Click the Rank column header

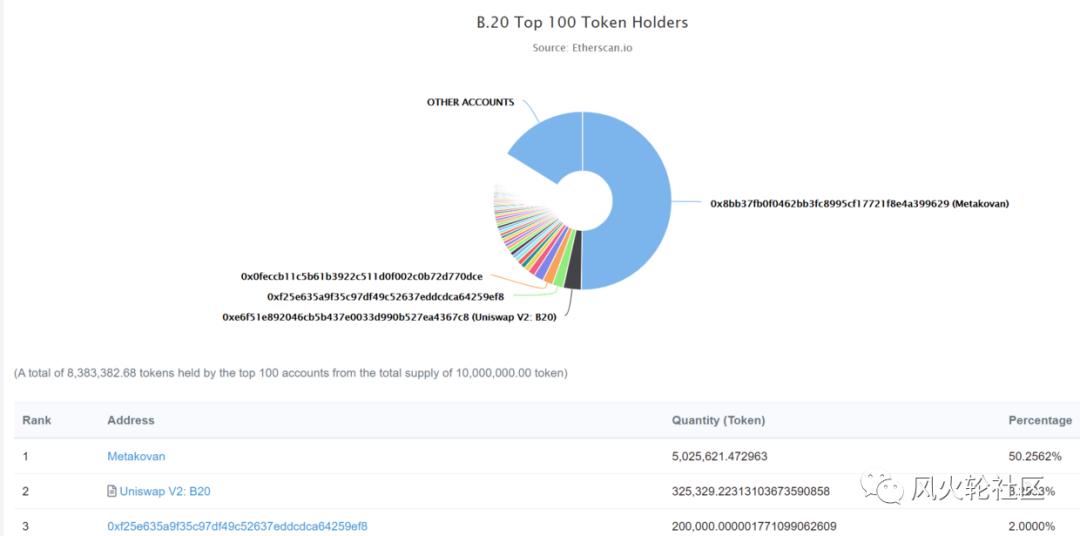tap(37, 420)
